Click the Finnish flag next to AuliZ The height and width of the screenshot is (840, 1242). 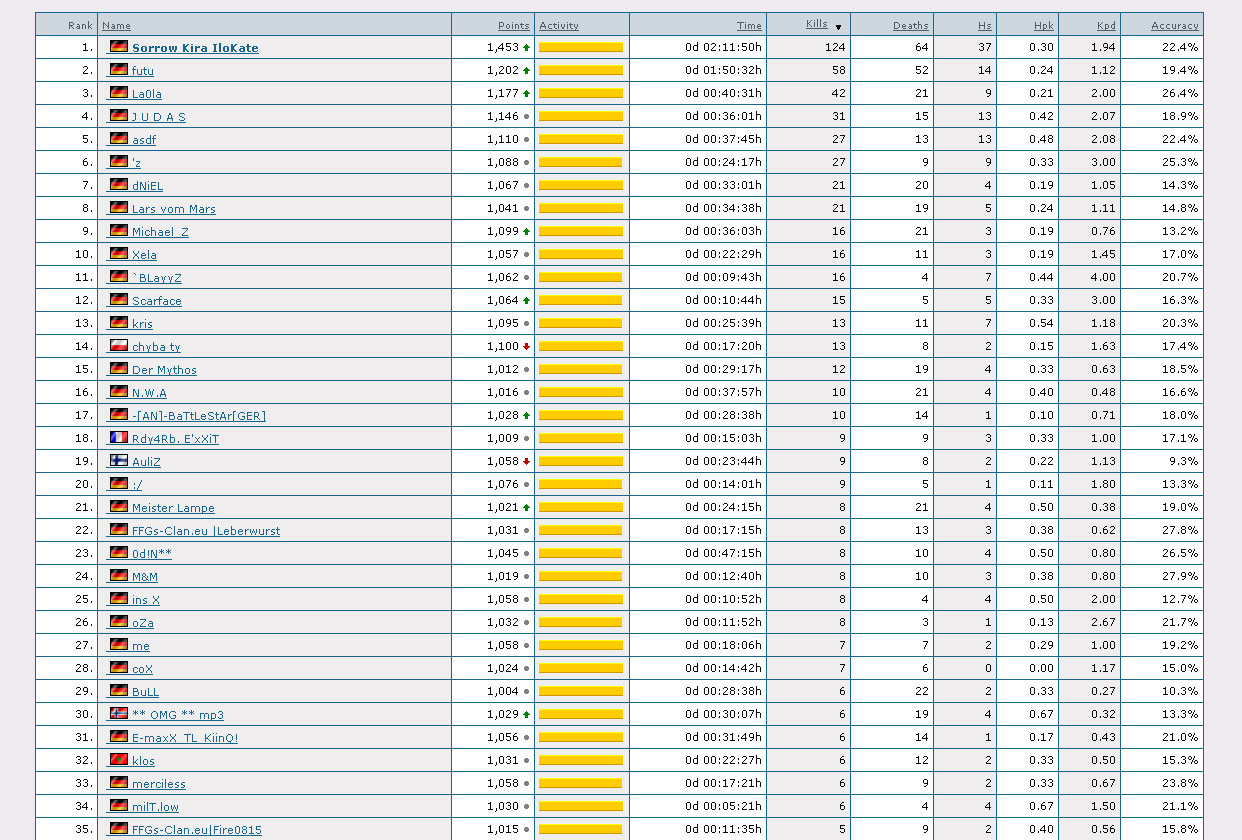click(118, 461)
